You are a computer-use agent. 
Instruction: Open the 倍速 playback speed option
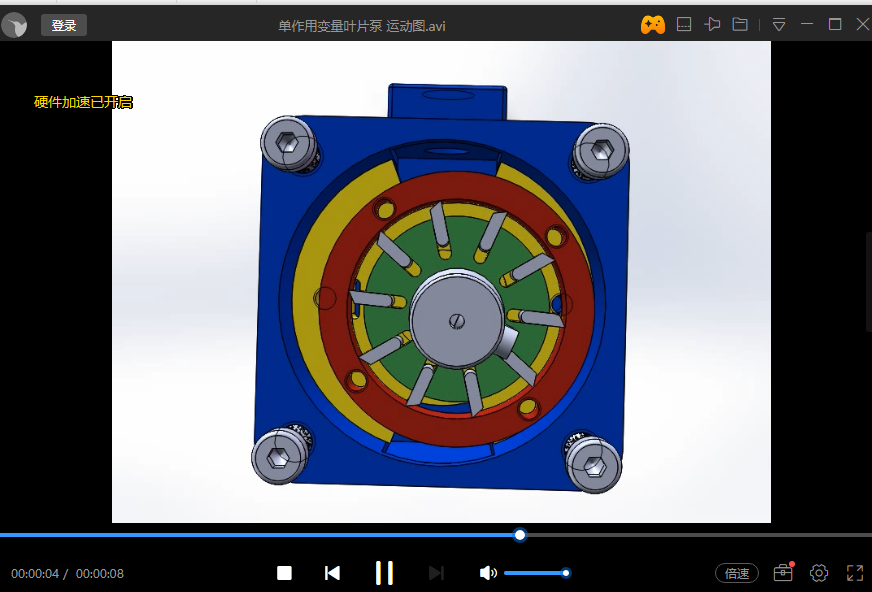[737, 573]
